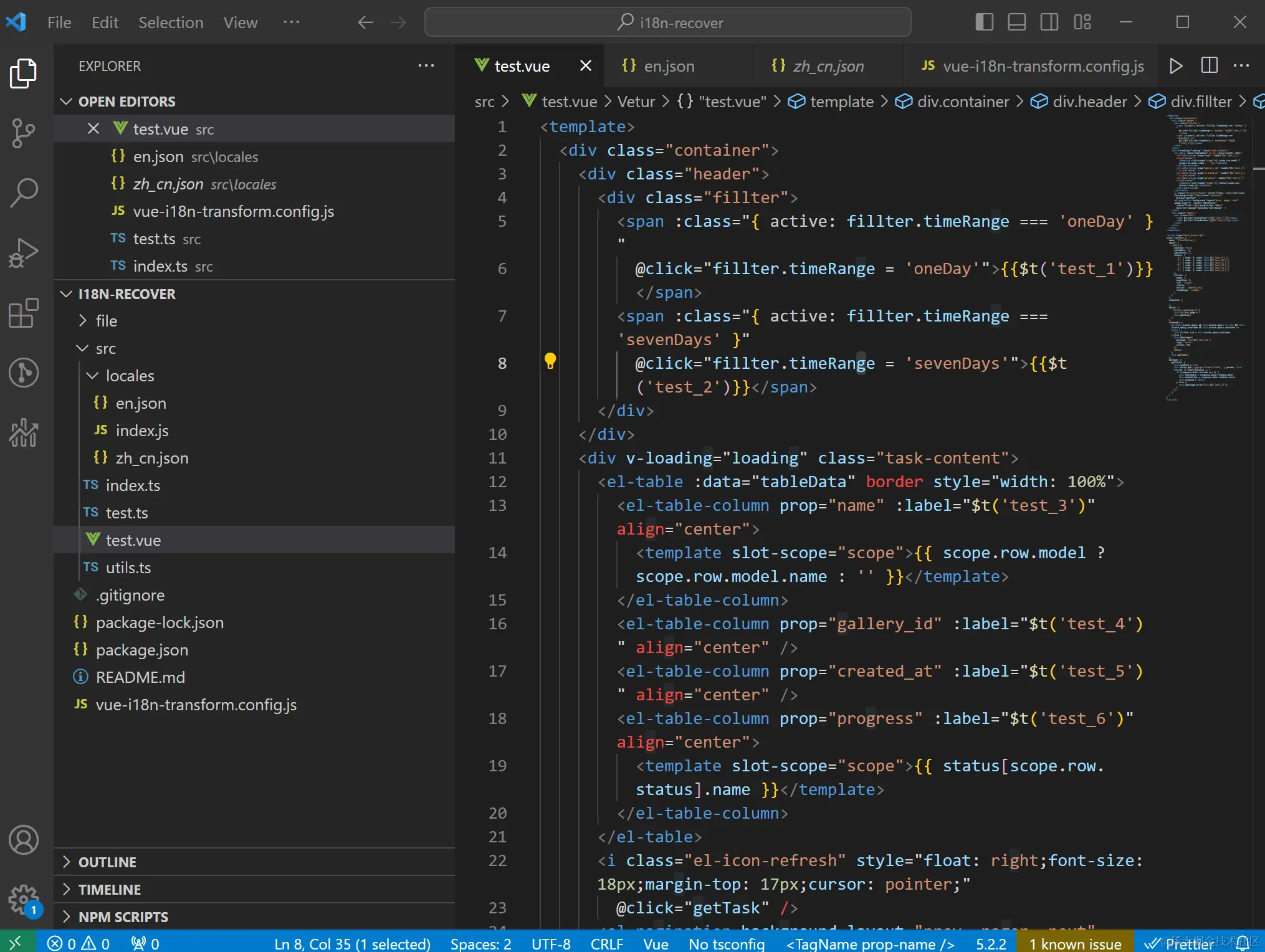Collapse the locales folder

click(x=130, y=376)
